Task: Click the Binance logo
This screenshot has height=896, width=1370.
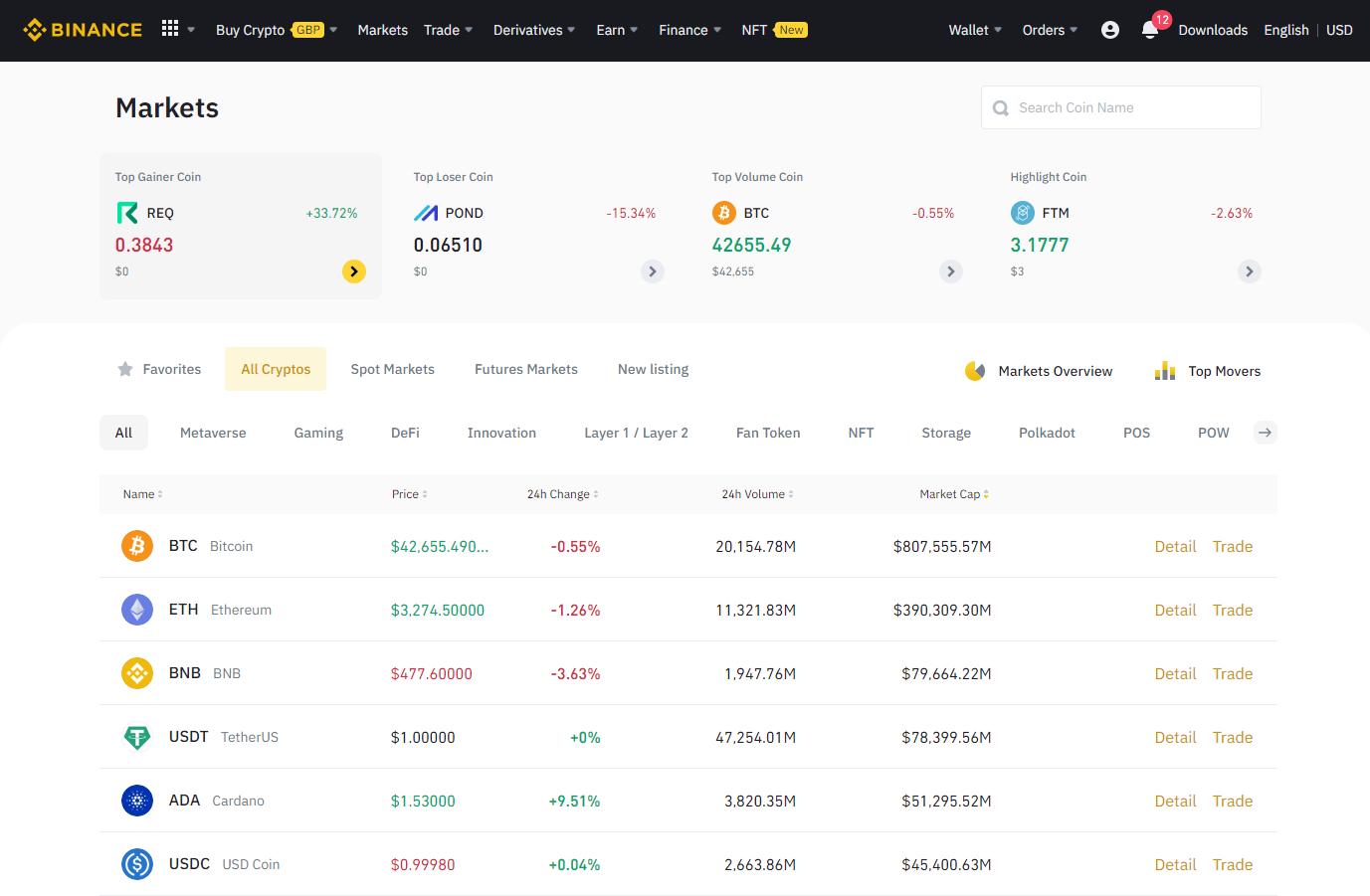Action: [82, 29]
